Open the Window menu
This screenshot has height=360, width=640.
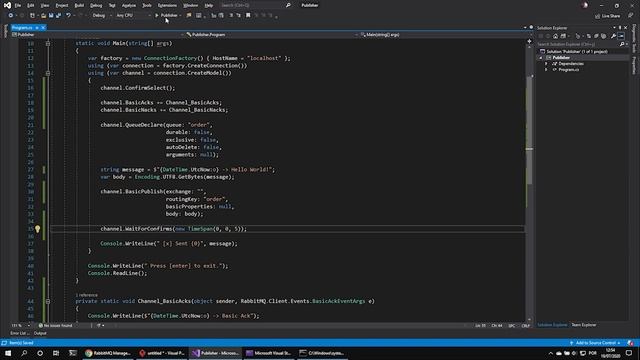tap(190, 5)
